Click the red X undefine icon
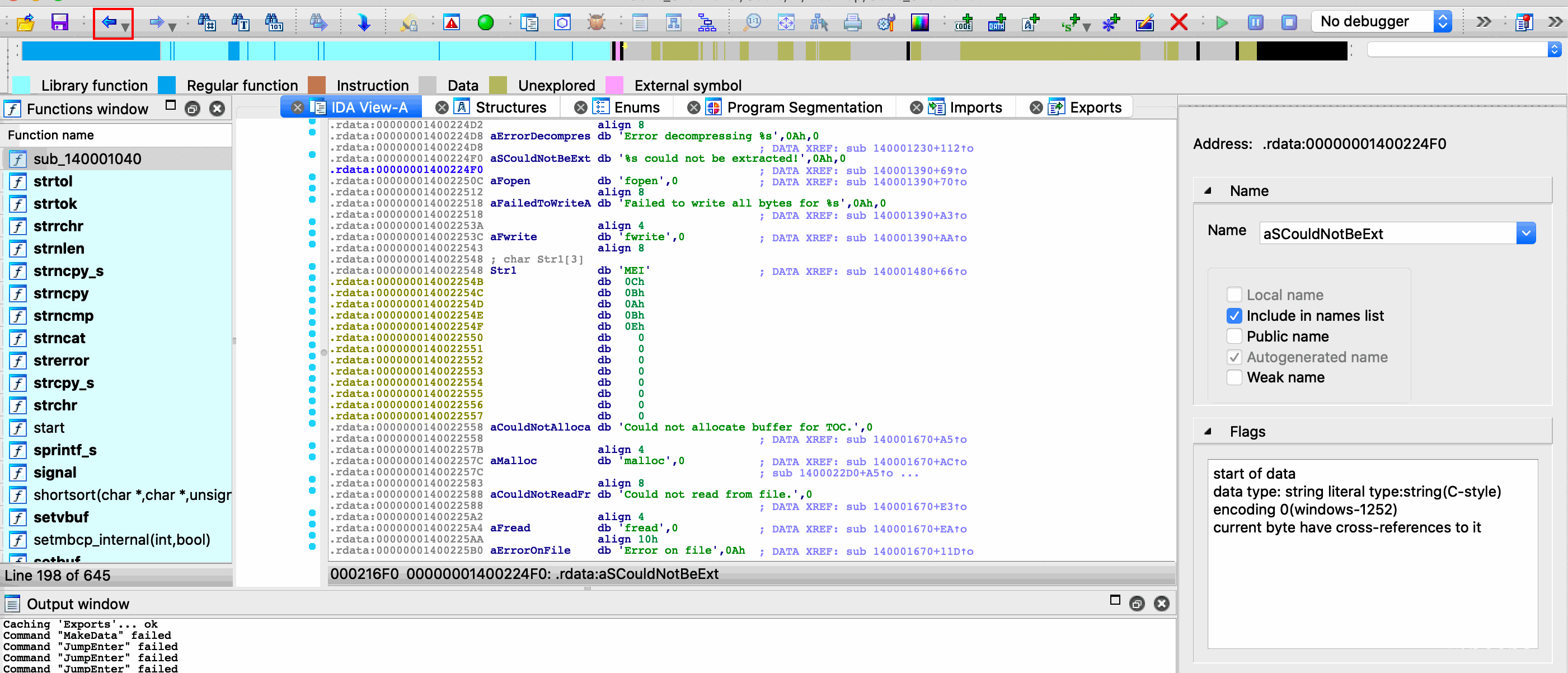 (x=1179, y=22)
